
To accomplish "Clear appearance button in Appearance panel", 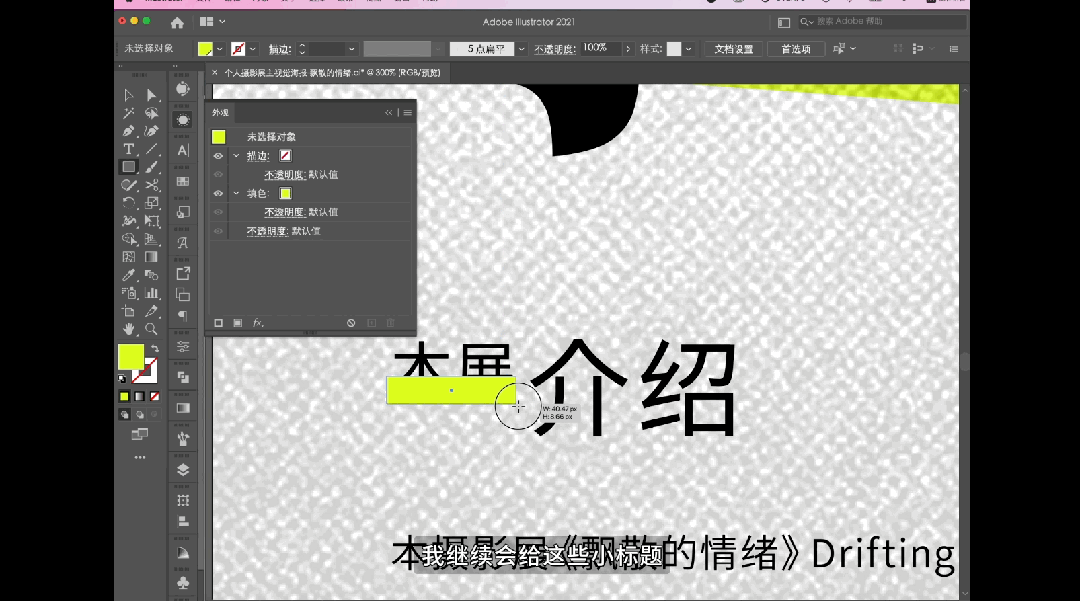I will coord(351,323).
